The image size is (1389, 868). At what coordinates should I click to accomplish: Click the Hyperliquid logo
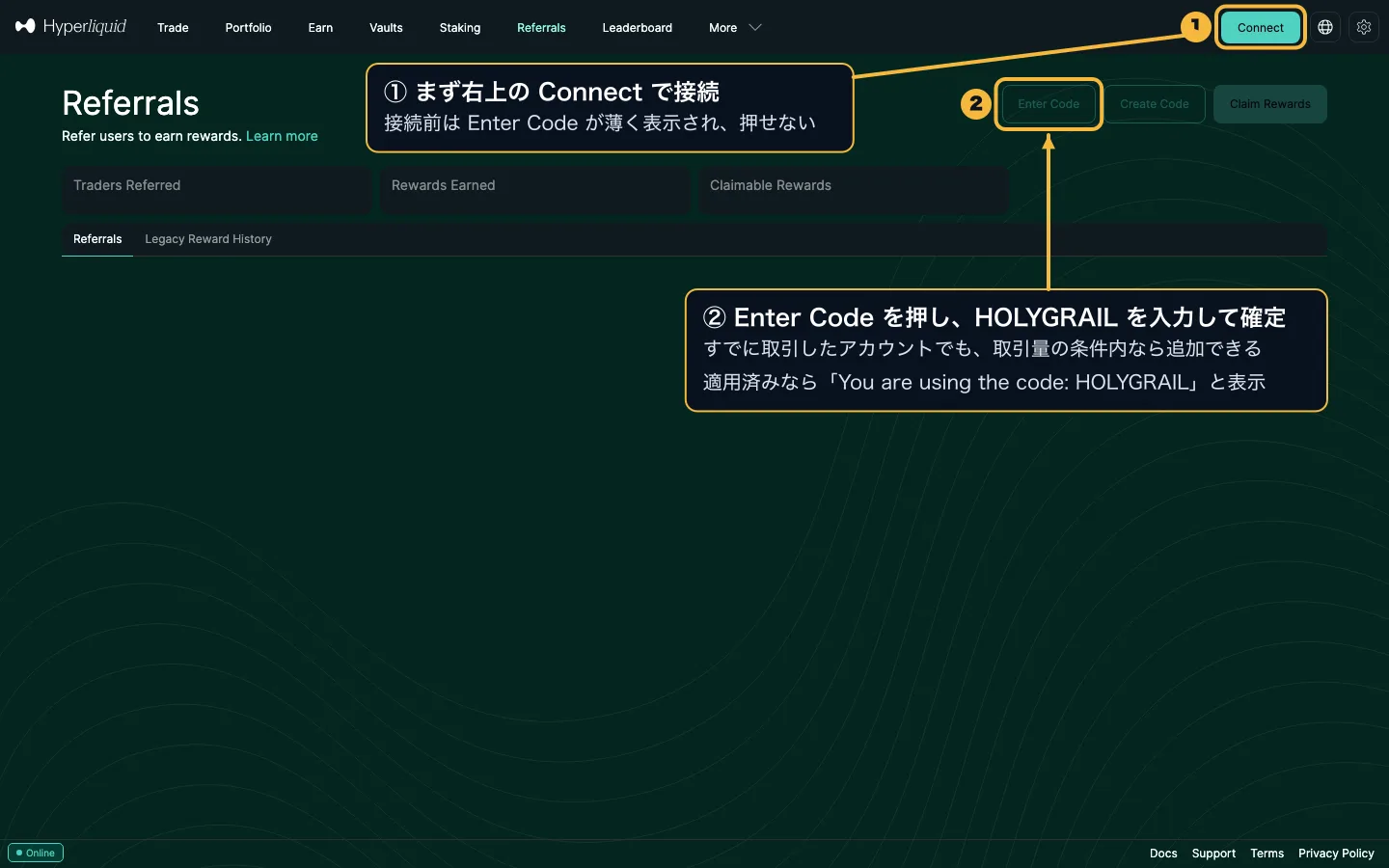[70, 27]
